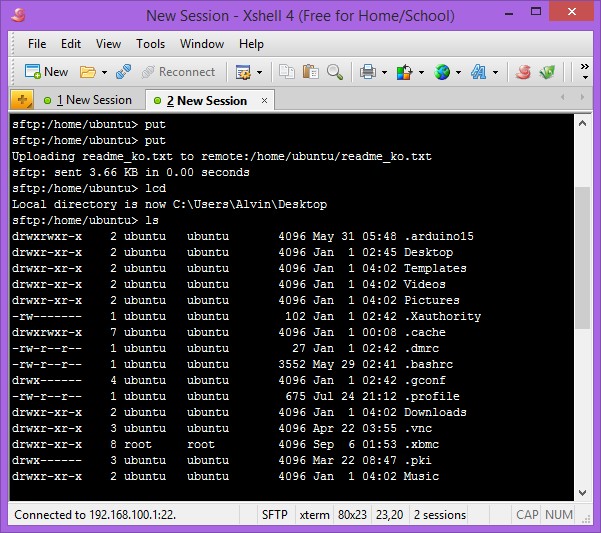Click the New session toolbar button
Image resolution: width=601 pixels, height=533 pixels.
click(46, 72)
